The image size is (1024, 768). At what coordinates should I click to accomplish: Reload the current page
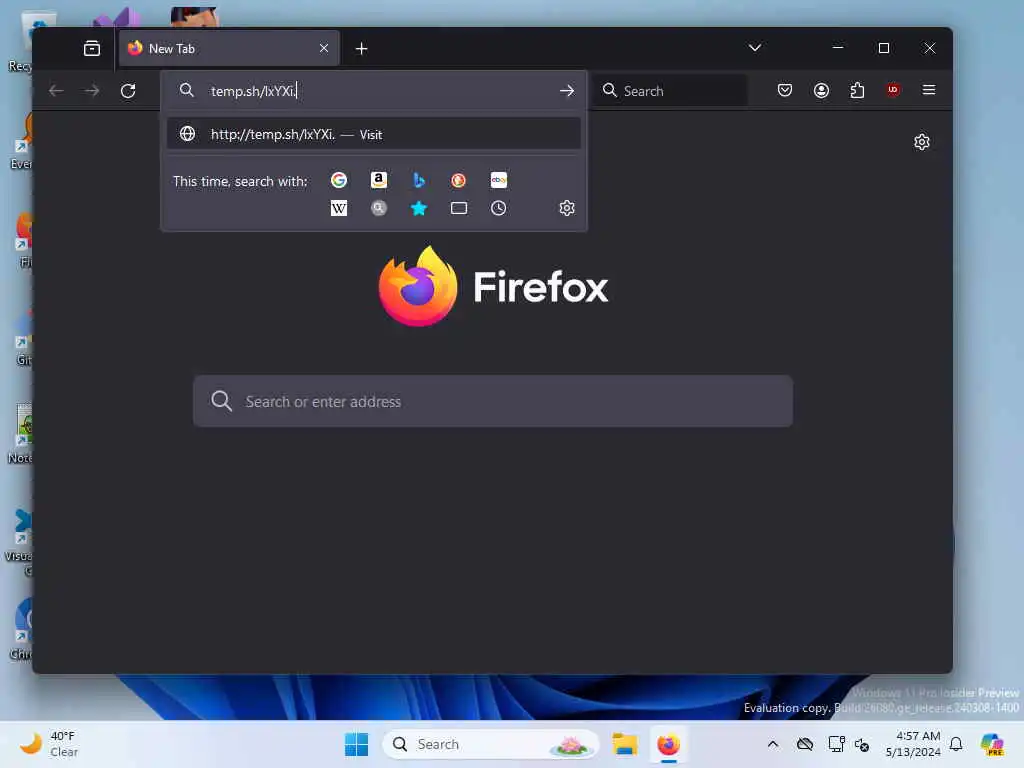[128, 91]
